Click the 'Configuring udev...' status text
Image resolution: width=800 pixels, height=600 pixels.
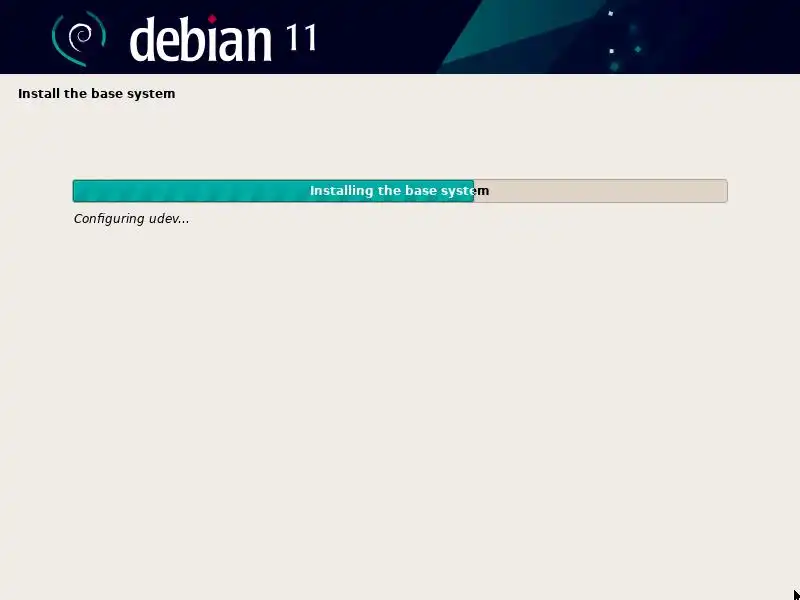pos(132,219)
